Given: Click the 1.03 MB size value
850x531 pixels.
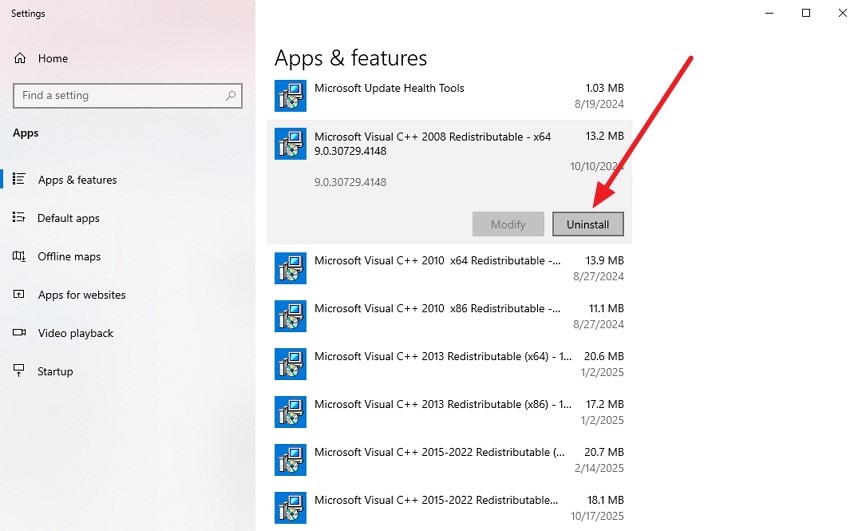Looking at the screenshot, I should pos(604,88).
